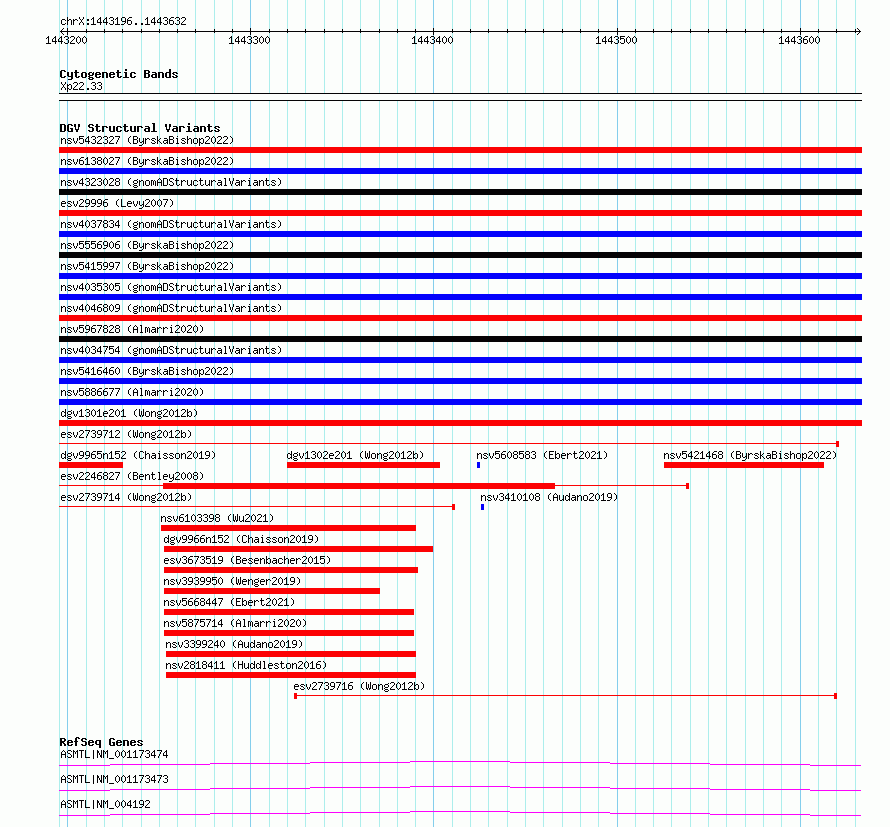Click the 1443200 ruler position label
Image resolution: width=890 pixels, height=827 pixels.
click(x=66, y=40)
